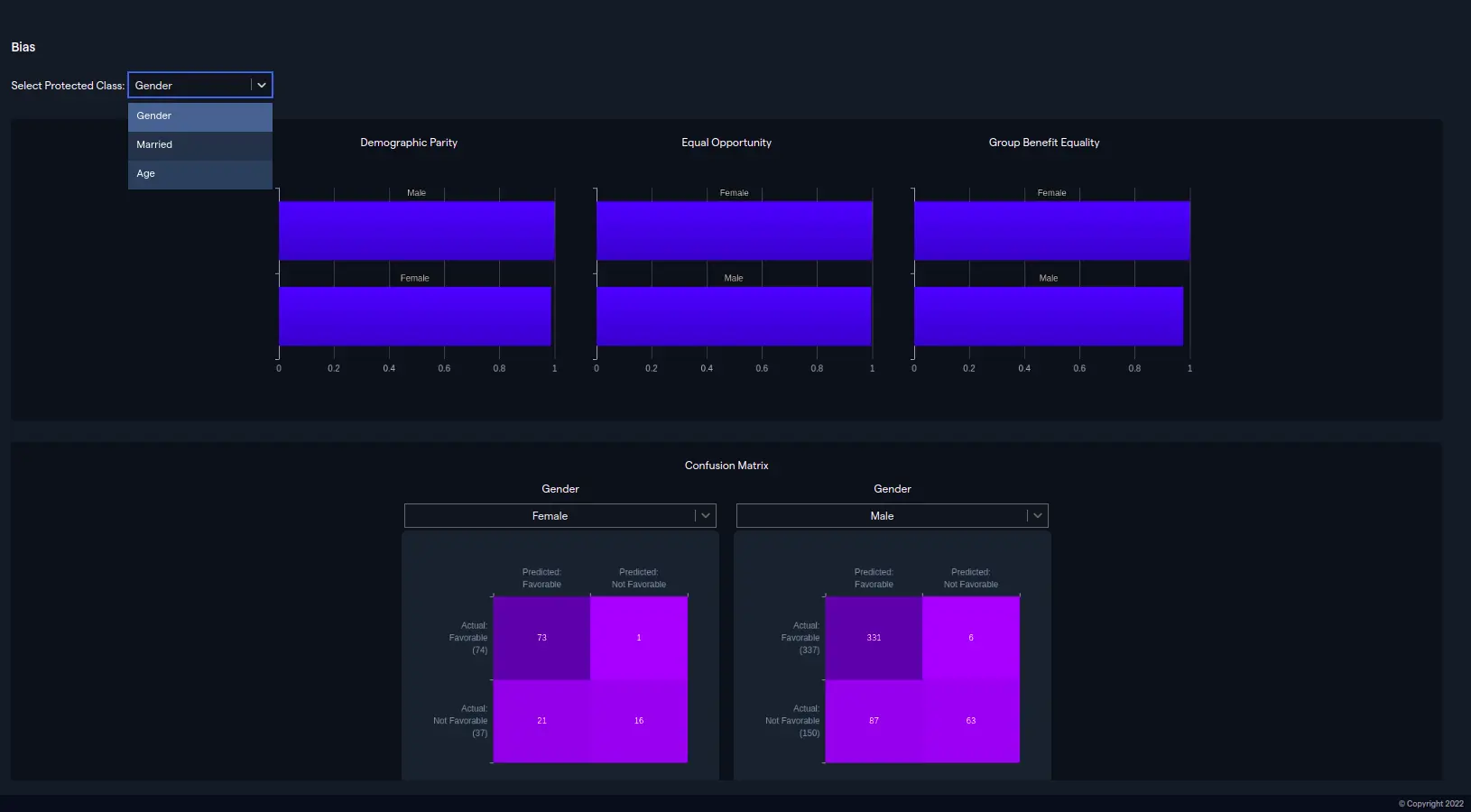Click the Female bar in Group Benefit Equality
This screenshot has height=812, width=1471.
tap(1051, 231)
